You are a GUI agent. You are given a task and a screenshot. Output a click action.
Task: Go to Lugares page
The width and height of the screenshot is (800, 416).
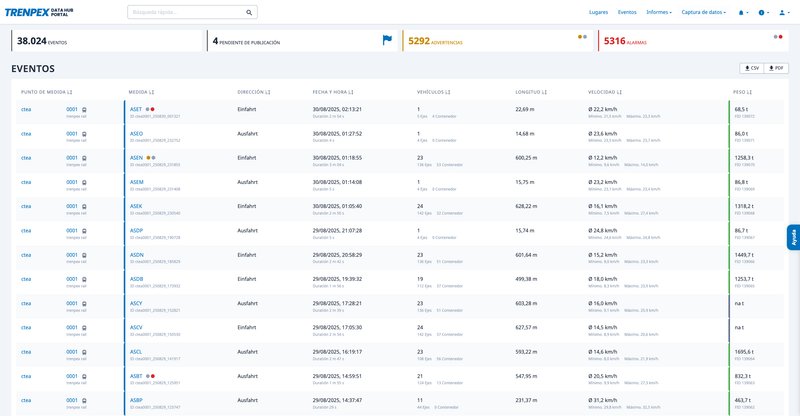point(598,12)
